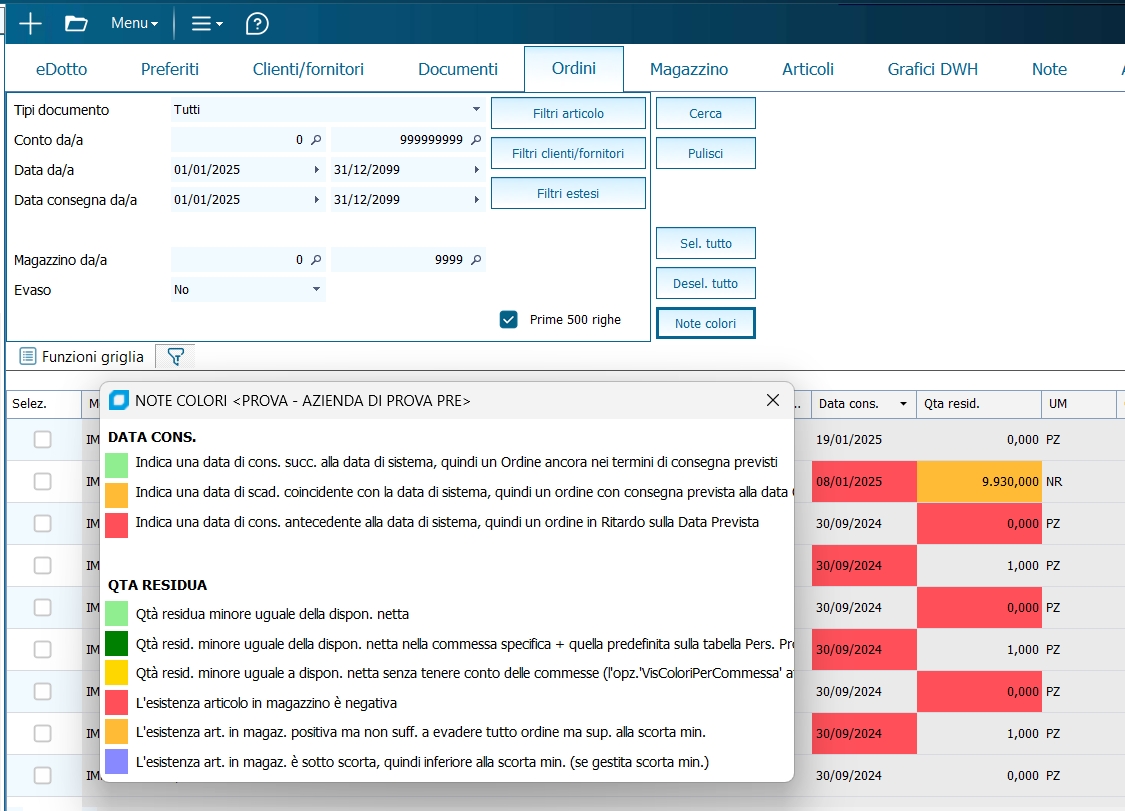This screenshot has width=1125, height=811.
Task: Click Selez. column header
Action: pos(44,404)
